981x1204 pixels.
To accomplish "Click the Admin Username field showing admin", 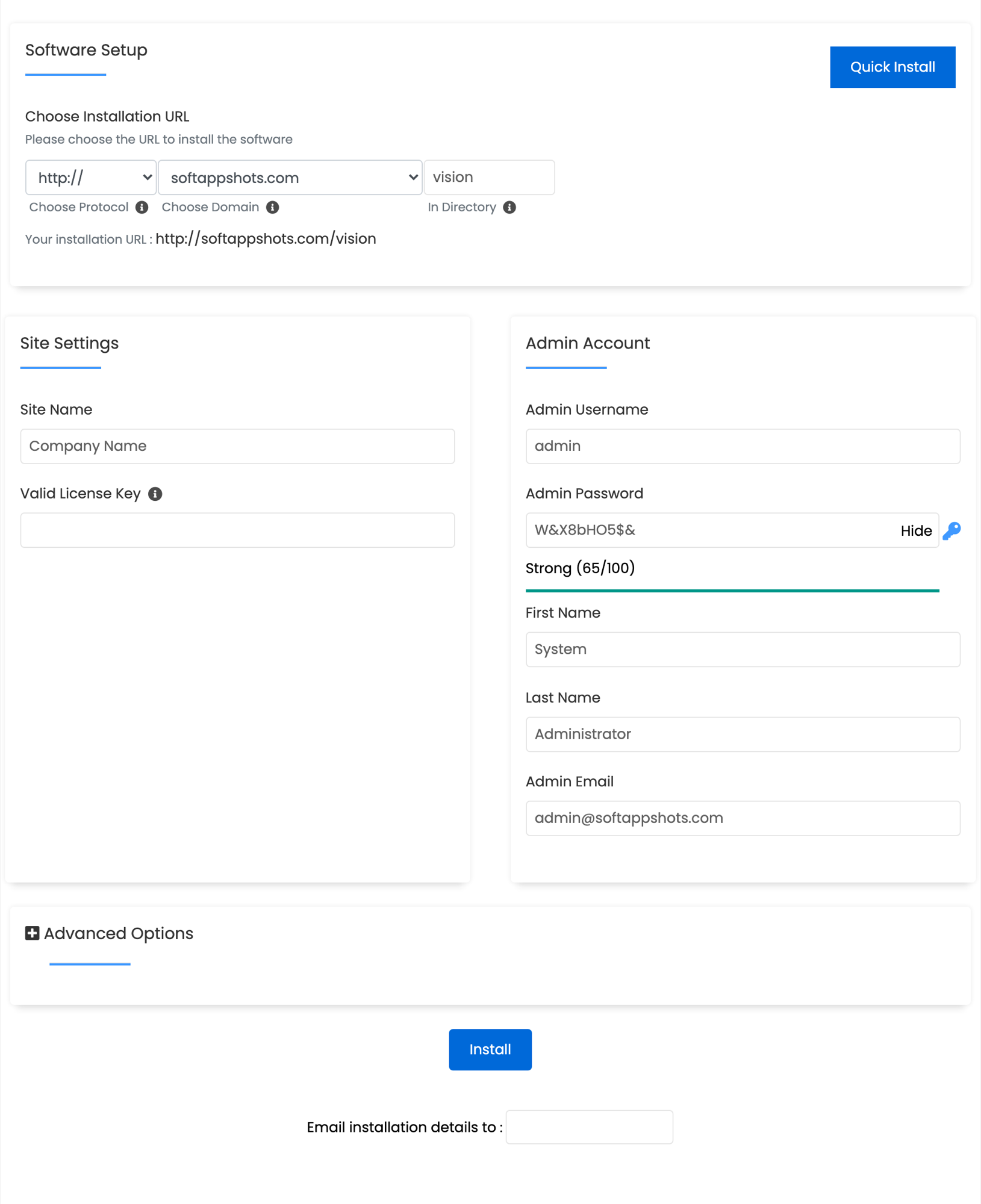I will pos(743,446).
